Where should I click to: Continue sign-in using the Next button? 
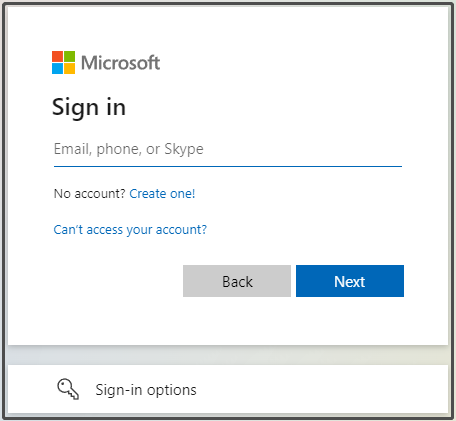(350, 281)
